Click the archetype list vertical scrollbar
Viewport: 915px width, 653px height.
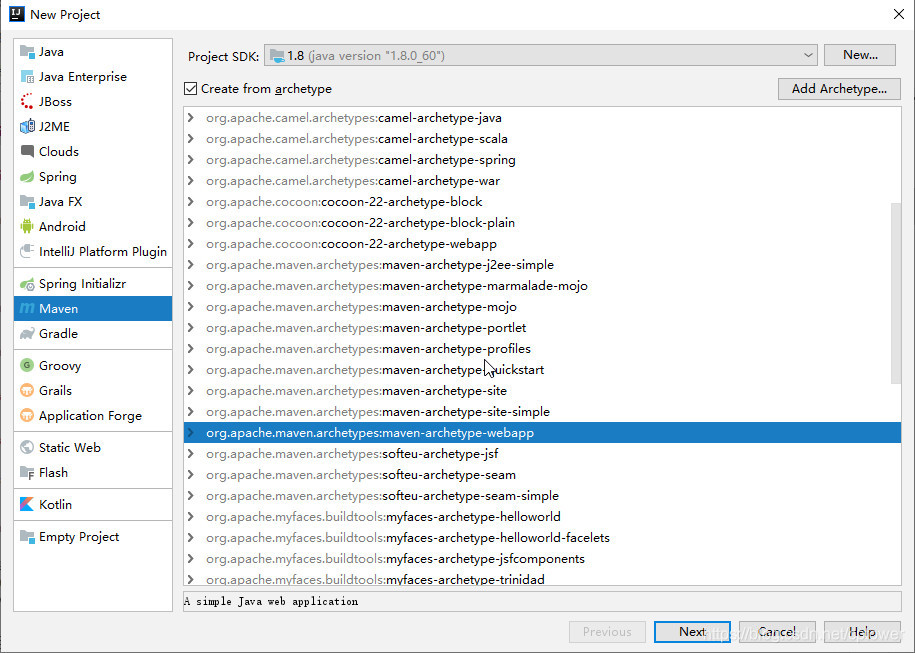(896, 293)
